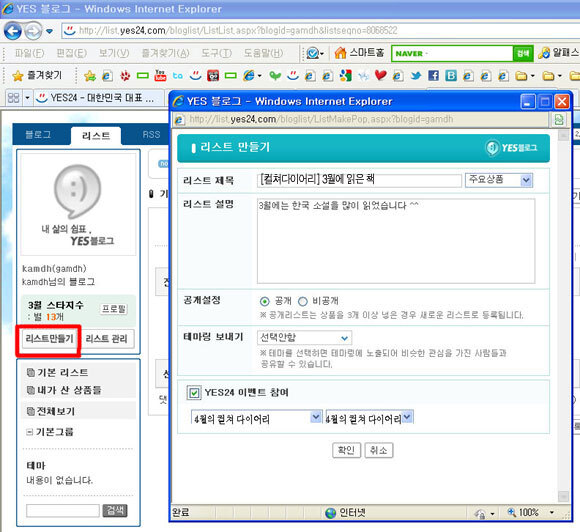Go back with the browser Back arrow
This screenshot has height=532, width=580.
pos(13,31)
